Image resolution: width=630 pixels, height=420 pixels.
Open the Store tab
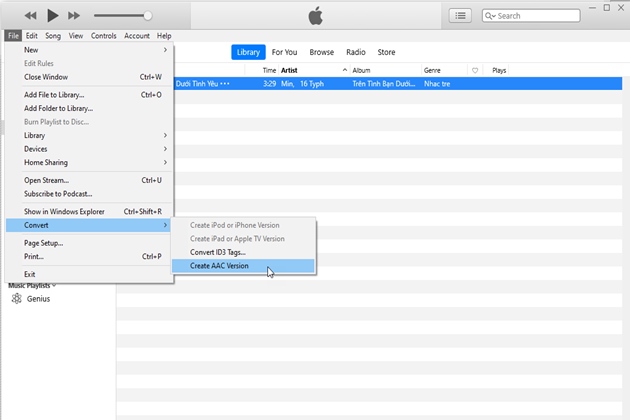386,52
